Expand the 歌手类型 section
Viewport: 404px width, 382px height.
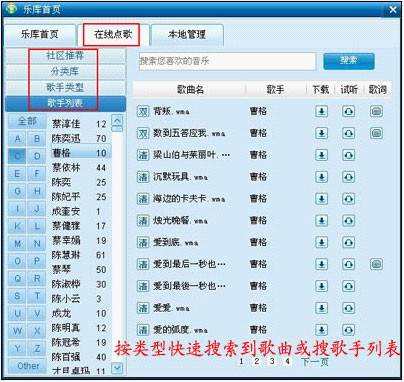click(x=65, y=88)
